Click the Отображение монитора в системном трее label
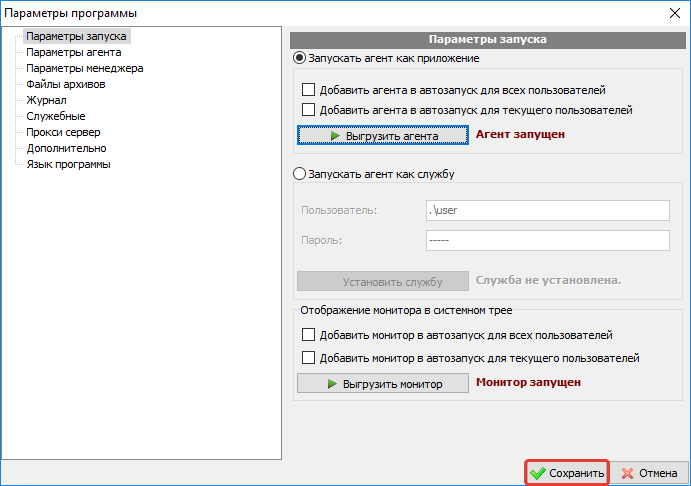 coord(406,310)
